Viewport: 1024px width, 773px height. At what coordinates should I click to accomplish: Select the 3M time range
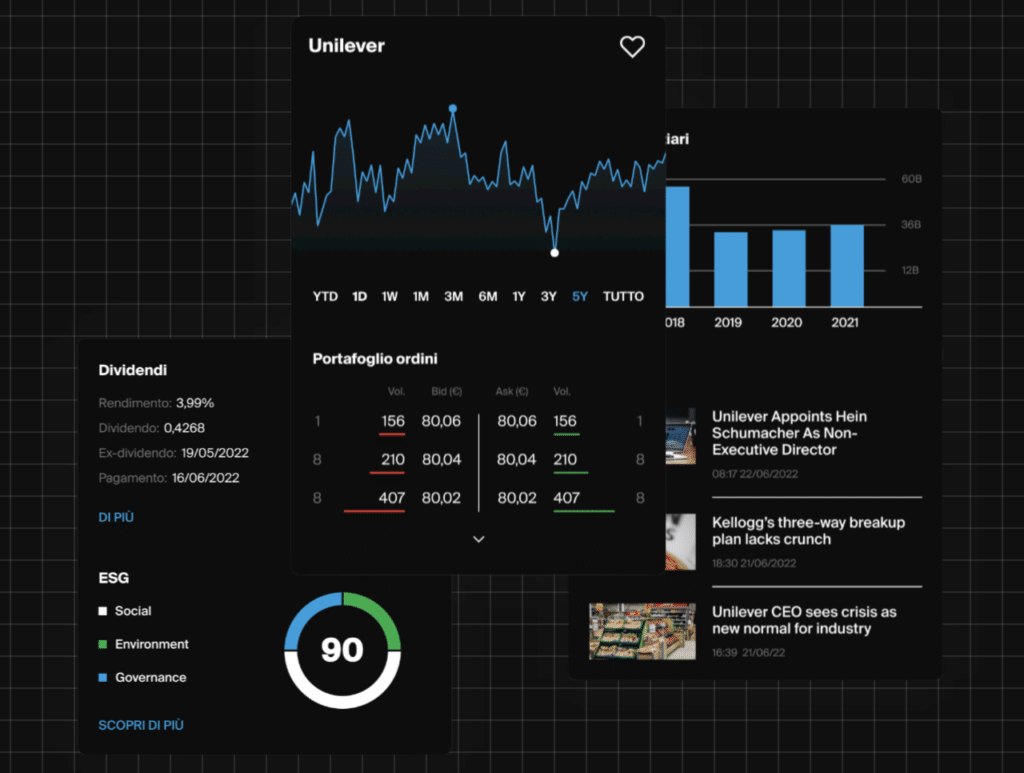tap(453, 296)
